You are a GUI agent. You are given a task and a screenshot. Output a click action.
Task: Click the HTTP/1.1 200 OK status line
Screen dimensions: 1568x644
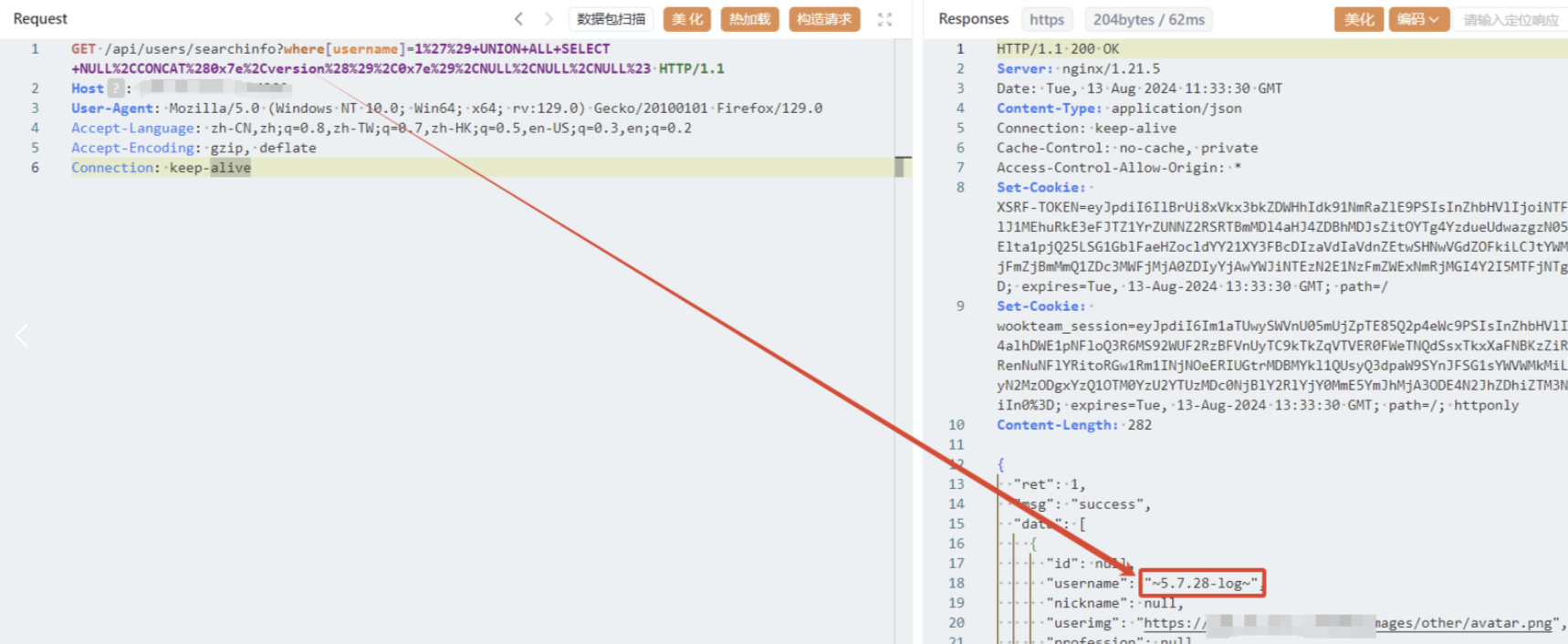click(x=1058, y=48)
